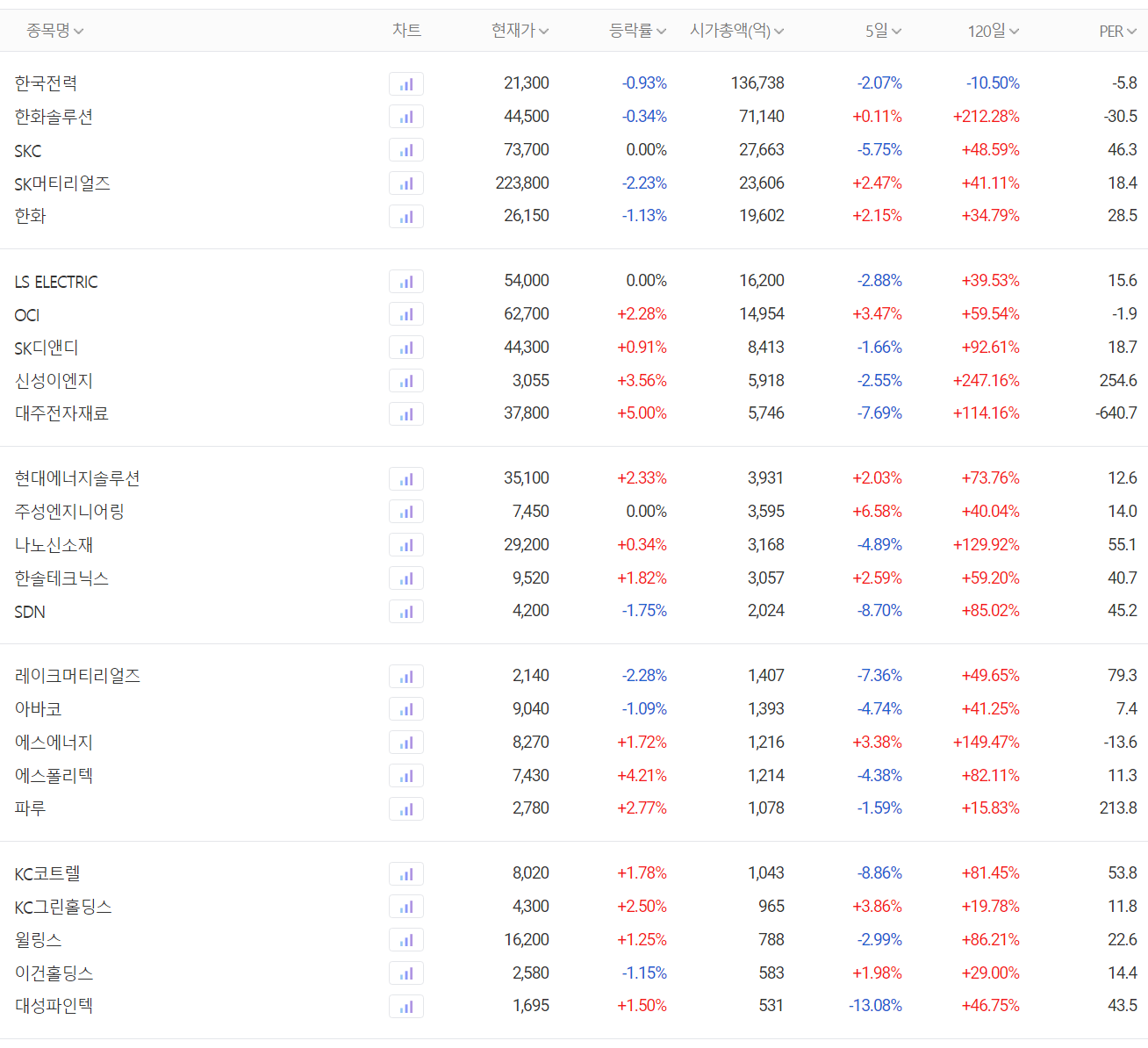This screenshot has width=1148, height=1048.
Task: Select 파루 PER value 213.8
Action: point(1118,808)
